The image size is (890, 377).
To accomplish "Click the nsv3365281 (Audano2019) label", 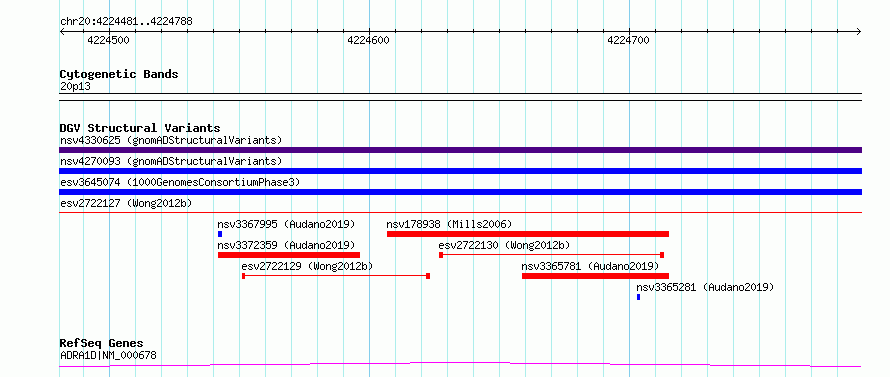I will coord(705,287).
